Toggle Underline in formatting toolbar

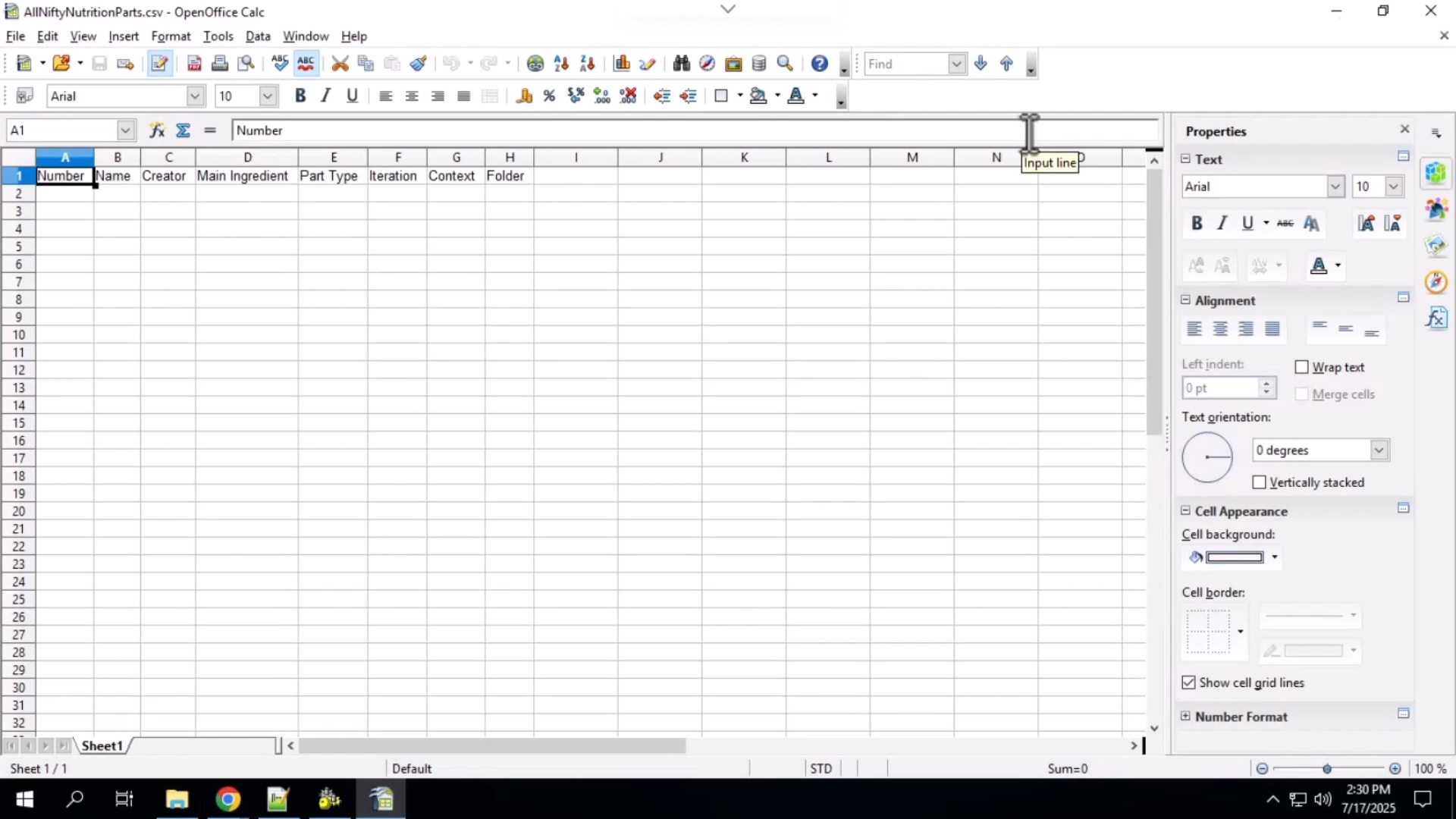pos(352,96)
